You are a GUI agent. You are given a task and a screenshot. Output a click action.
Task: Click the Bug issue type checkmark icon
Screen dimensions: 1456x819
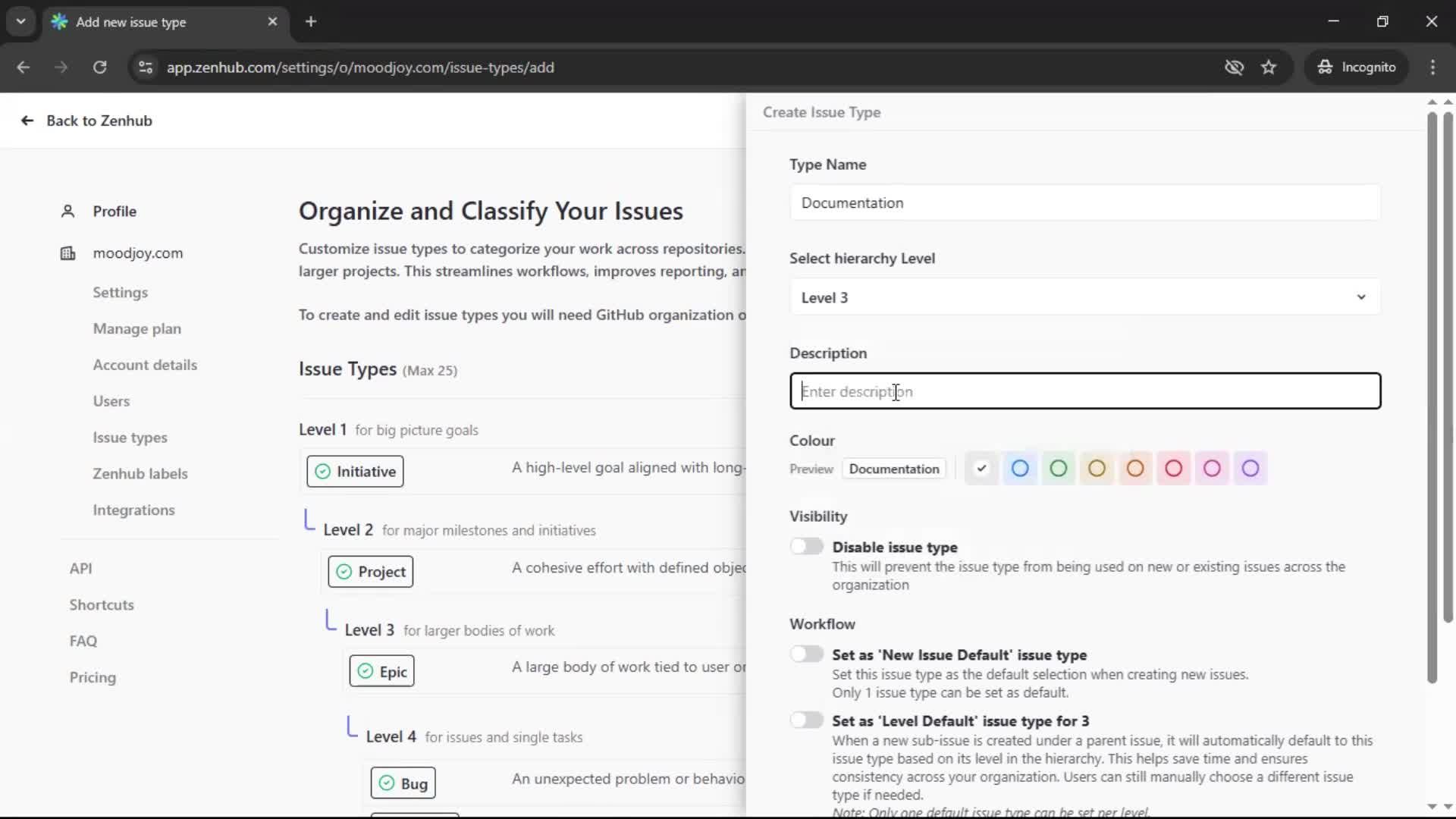coord(387,783)
